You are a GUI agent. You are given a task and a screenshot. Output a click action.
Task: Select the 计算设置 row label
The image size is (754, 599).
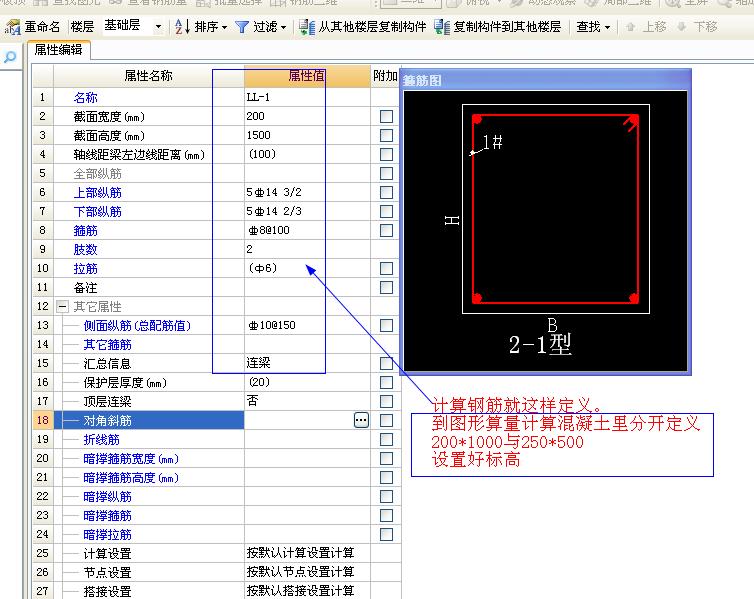coord(107,554)
